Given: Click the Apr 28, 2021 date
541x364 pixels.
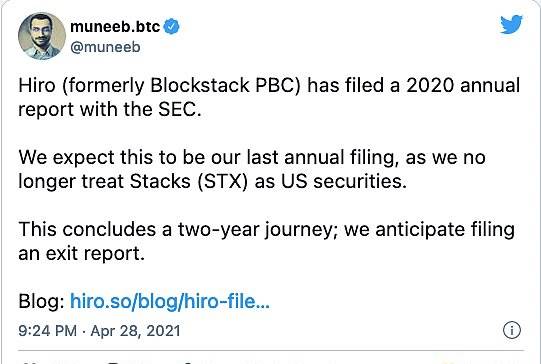Looking at the screenshot, I should coord(136,331).
